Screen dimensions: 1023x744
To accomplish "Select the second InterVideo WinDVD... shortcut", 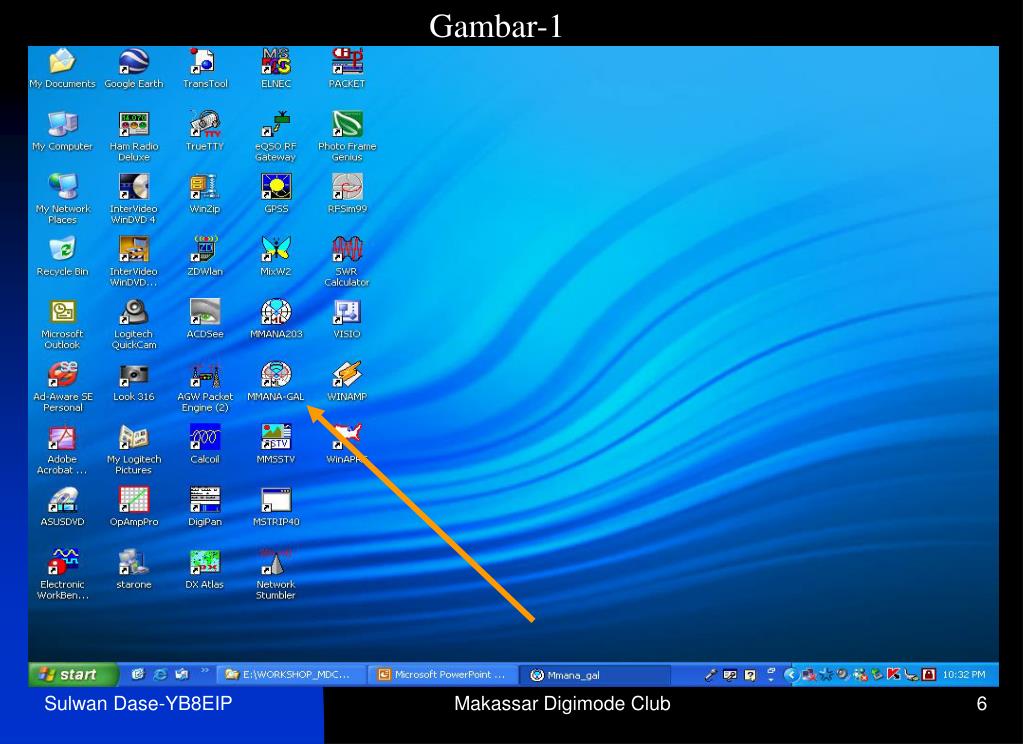I will [134, 262].
